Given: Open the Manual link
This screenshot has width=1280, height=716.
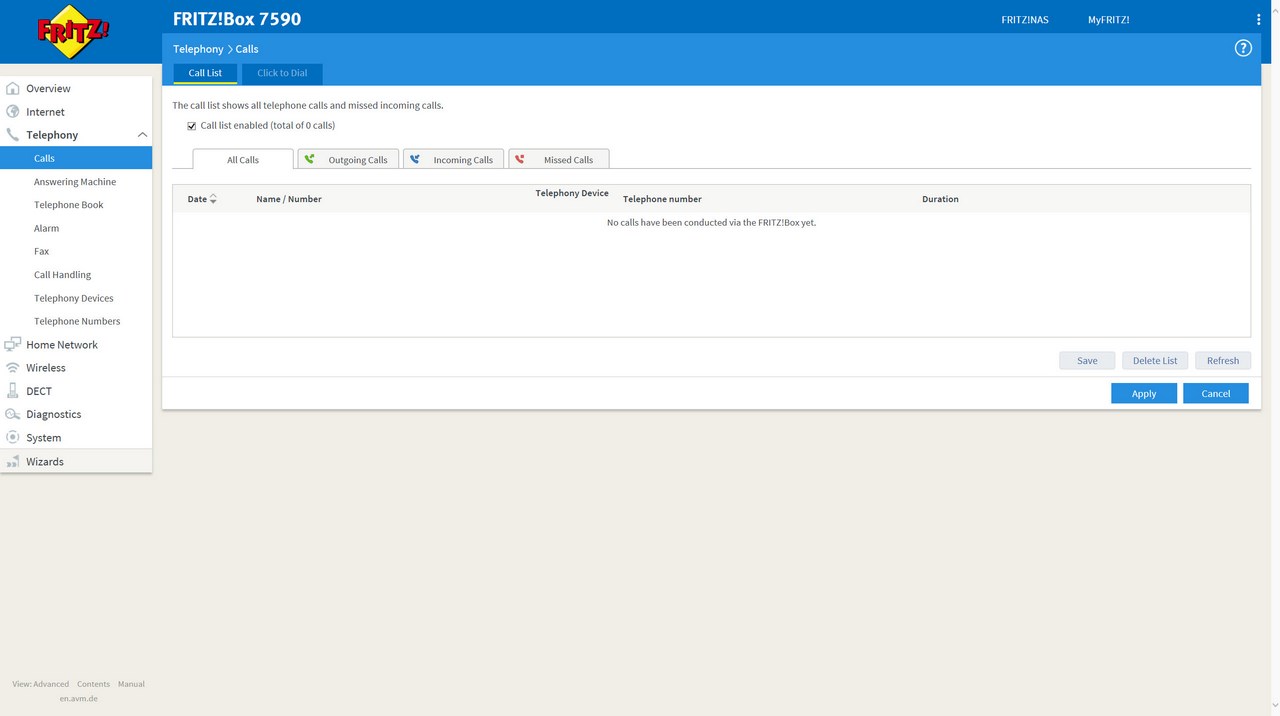Looking at the screenshot, I should pos(131,684).
